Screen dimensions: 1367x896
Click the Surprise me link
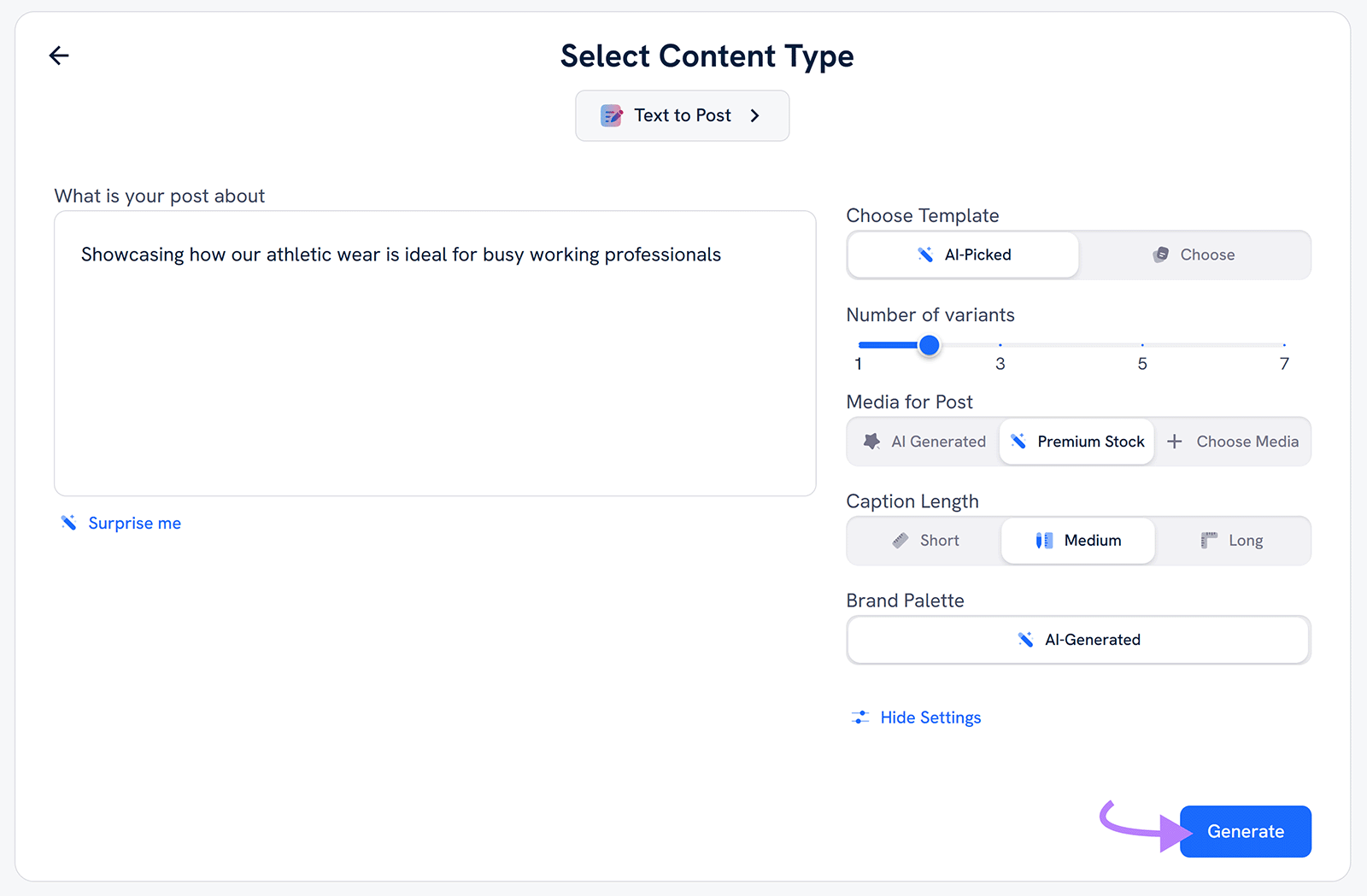[134, 522]
